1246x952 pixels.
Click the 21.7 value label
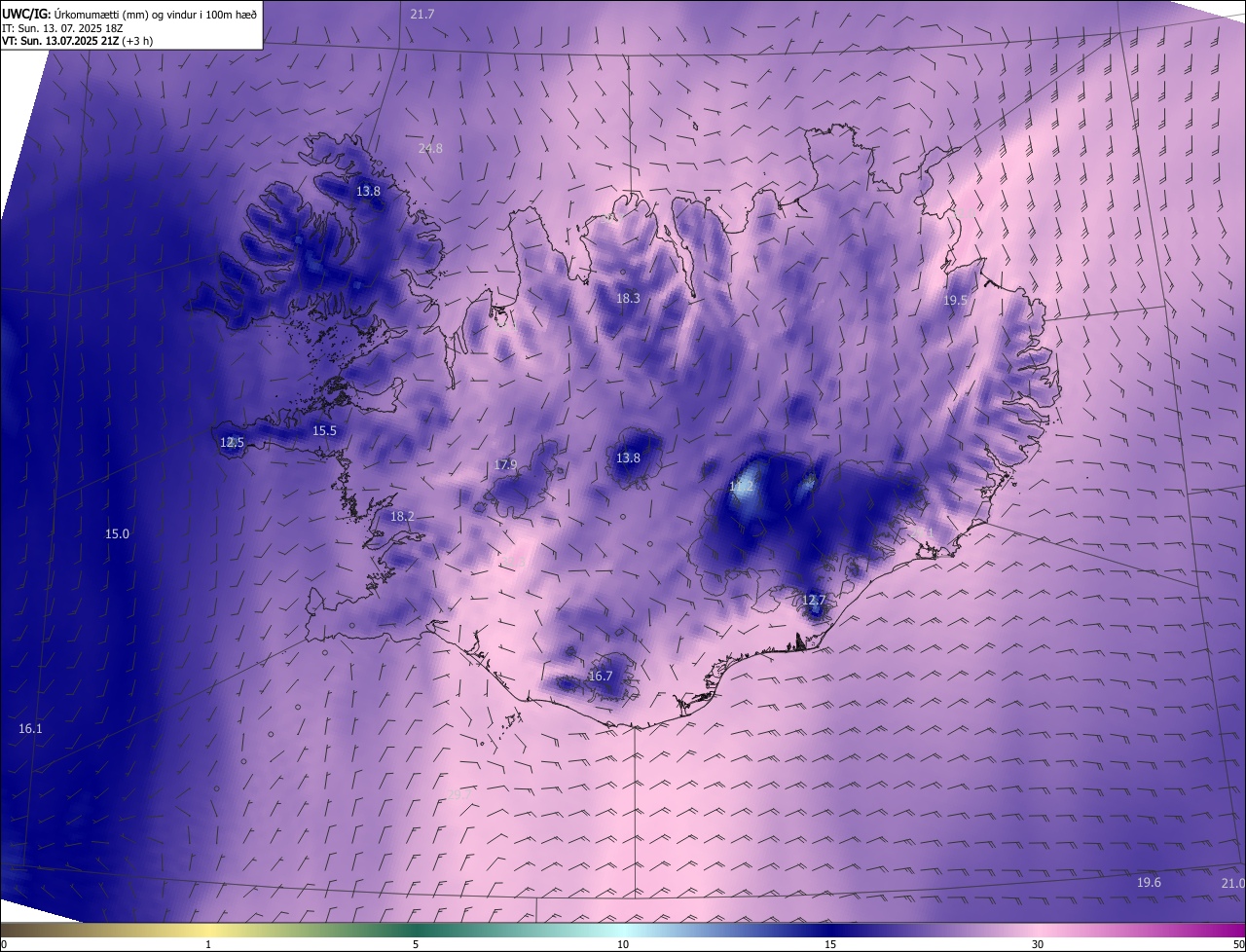[x=422, y=14]
